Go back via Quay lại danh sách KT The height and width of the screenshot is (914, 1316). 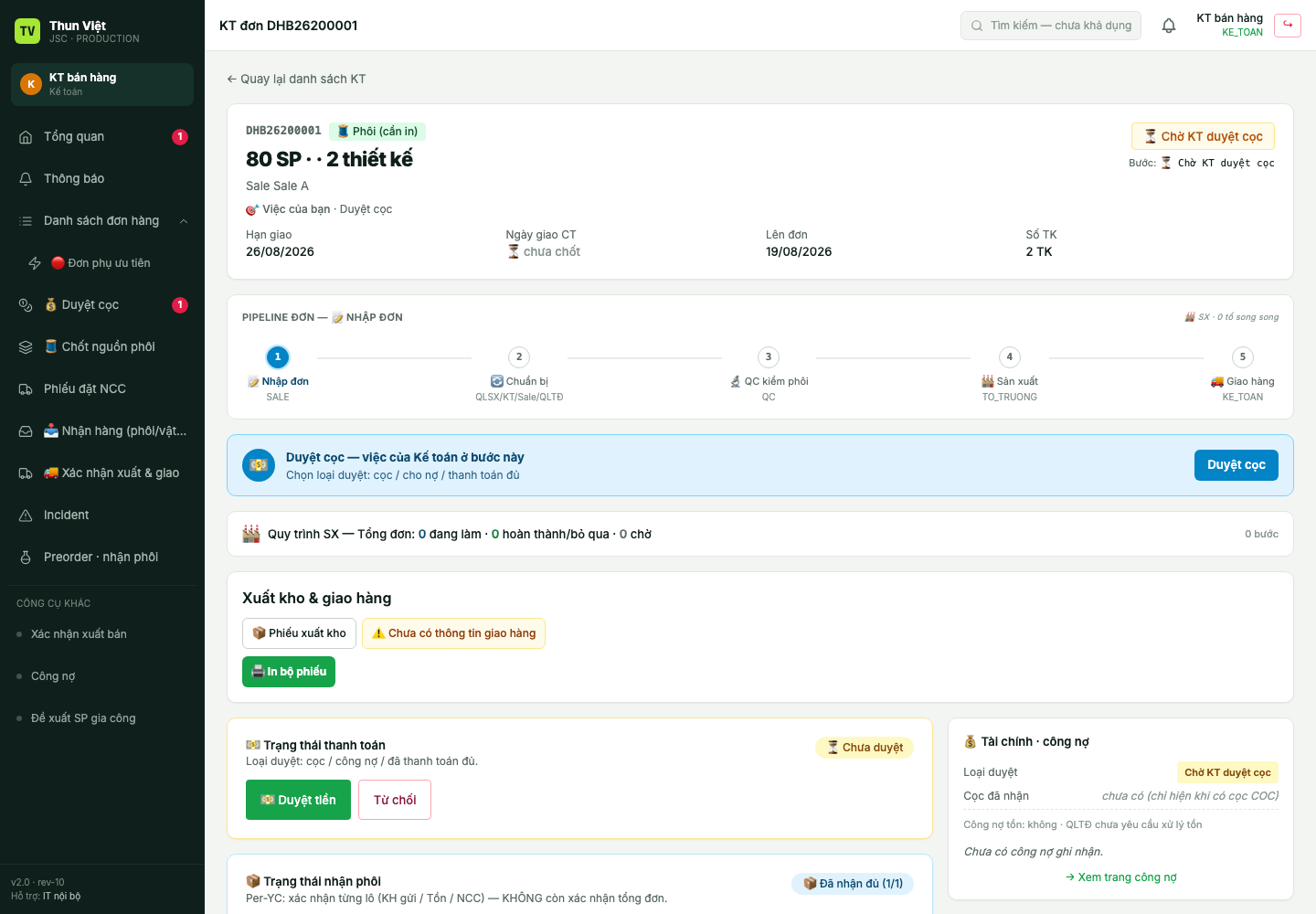point(296,80)
